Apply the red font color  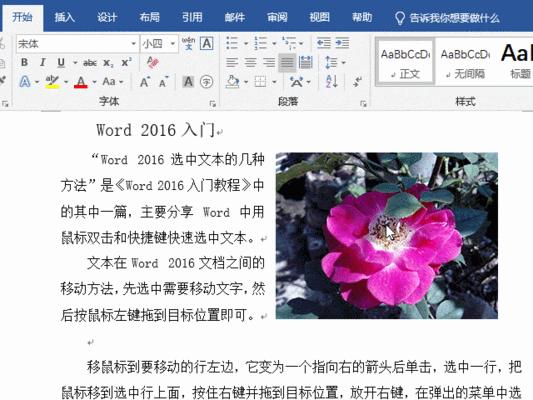[81, 82]
